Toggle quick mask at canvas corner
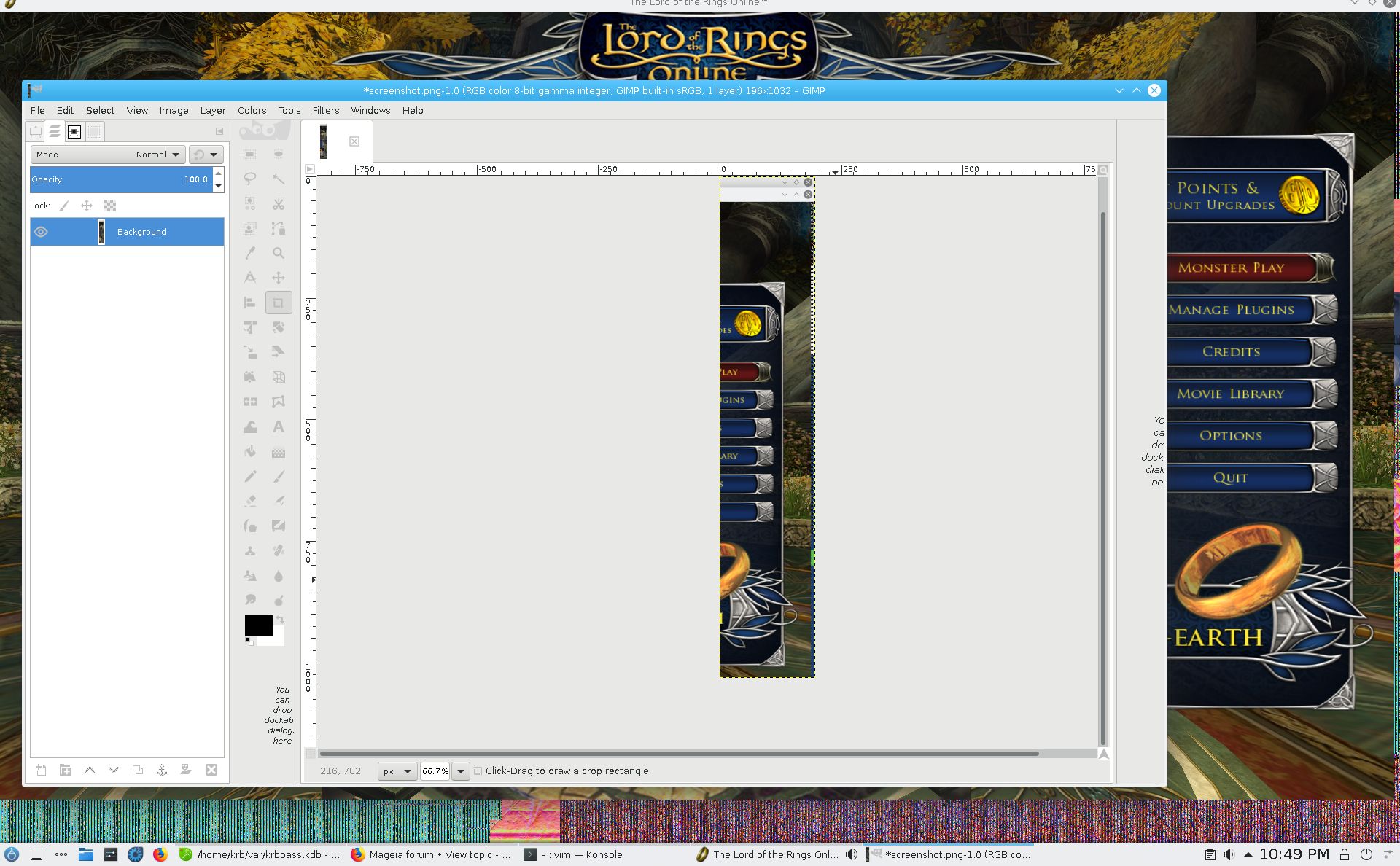 310,754
